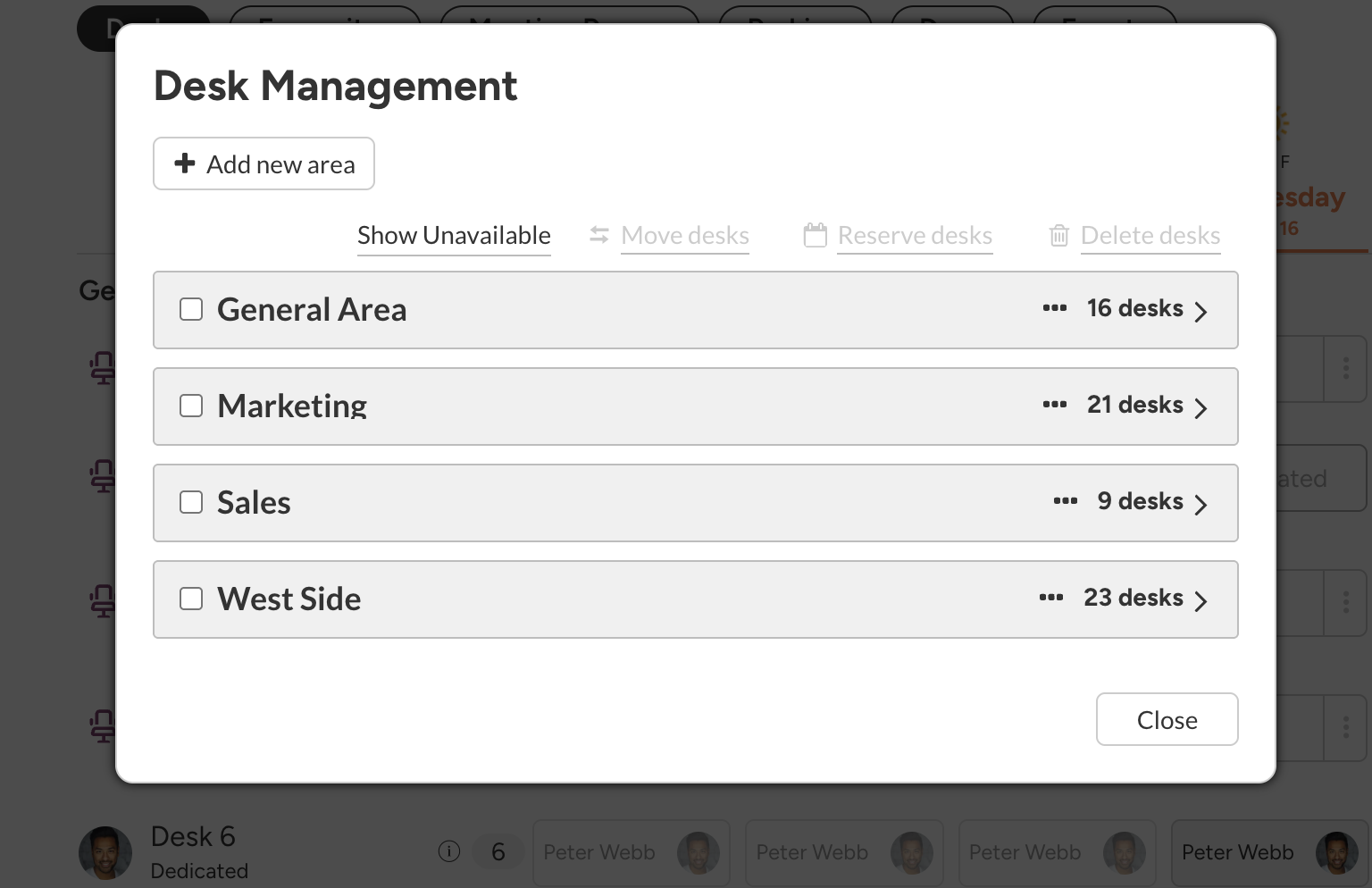Select the Marketing area checkbox
1372x888 pixels.
[191, 406]
